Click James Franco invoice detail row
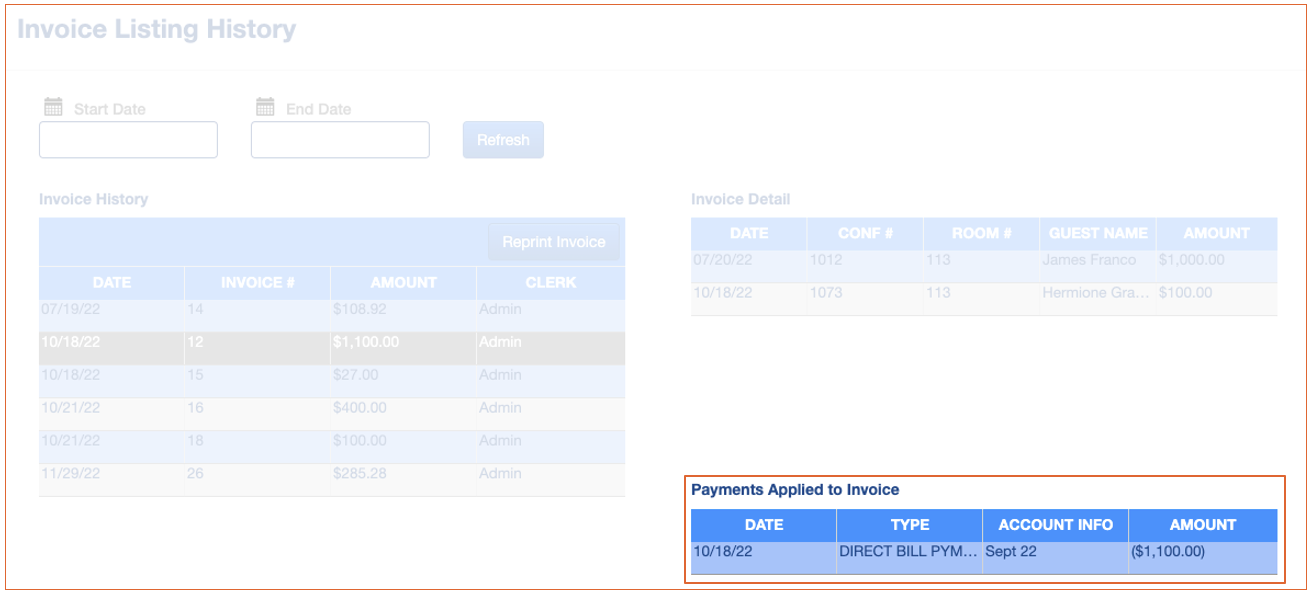The height and width of the screenshot is (593, 1313). click(983, 261)
